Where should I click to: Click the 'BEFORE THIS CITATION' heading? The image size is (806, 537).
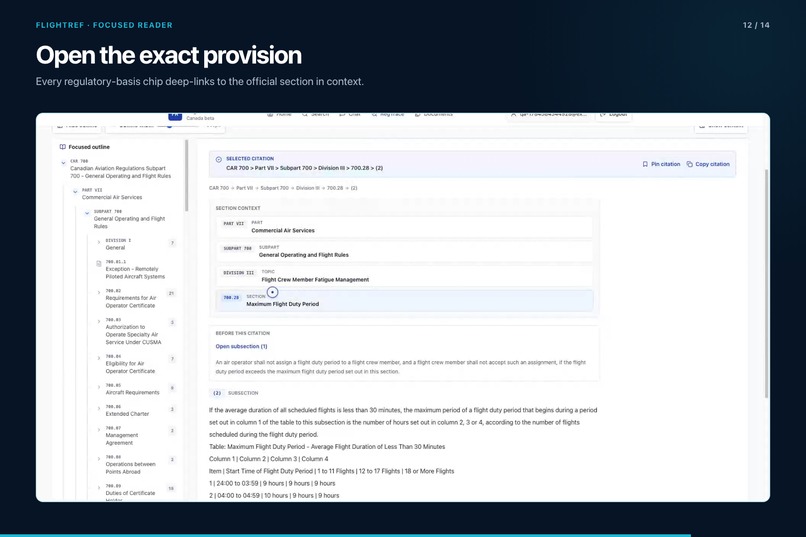pos(243,333)
